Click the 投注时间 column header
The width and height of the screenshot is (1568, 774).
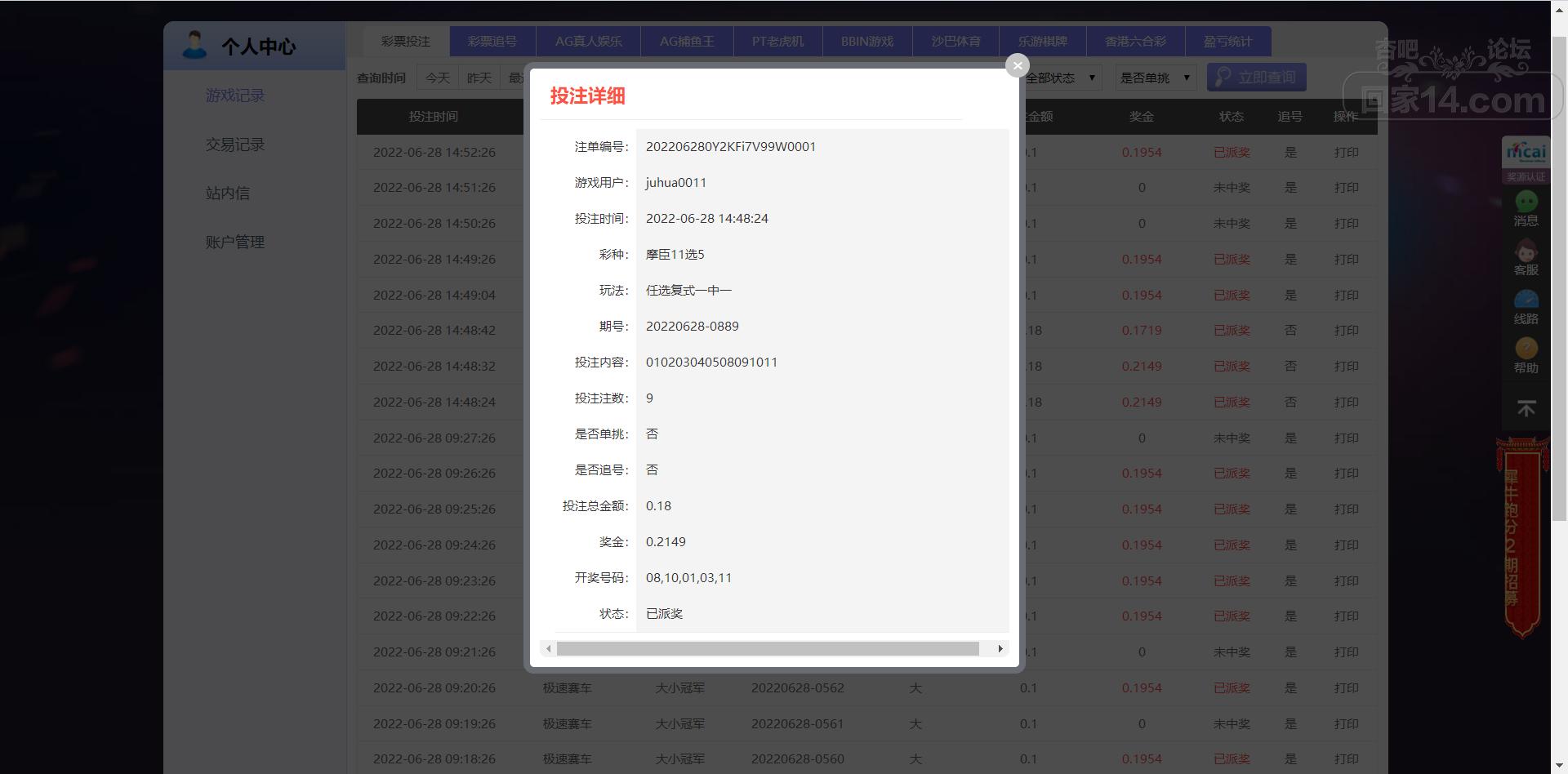pos(434,117)
